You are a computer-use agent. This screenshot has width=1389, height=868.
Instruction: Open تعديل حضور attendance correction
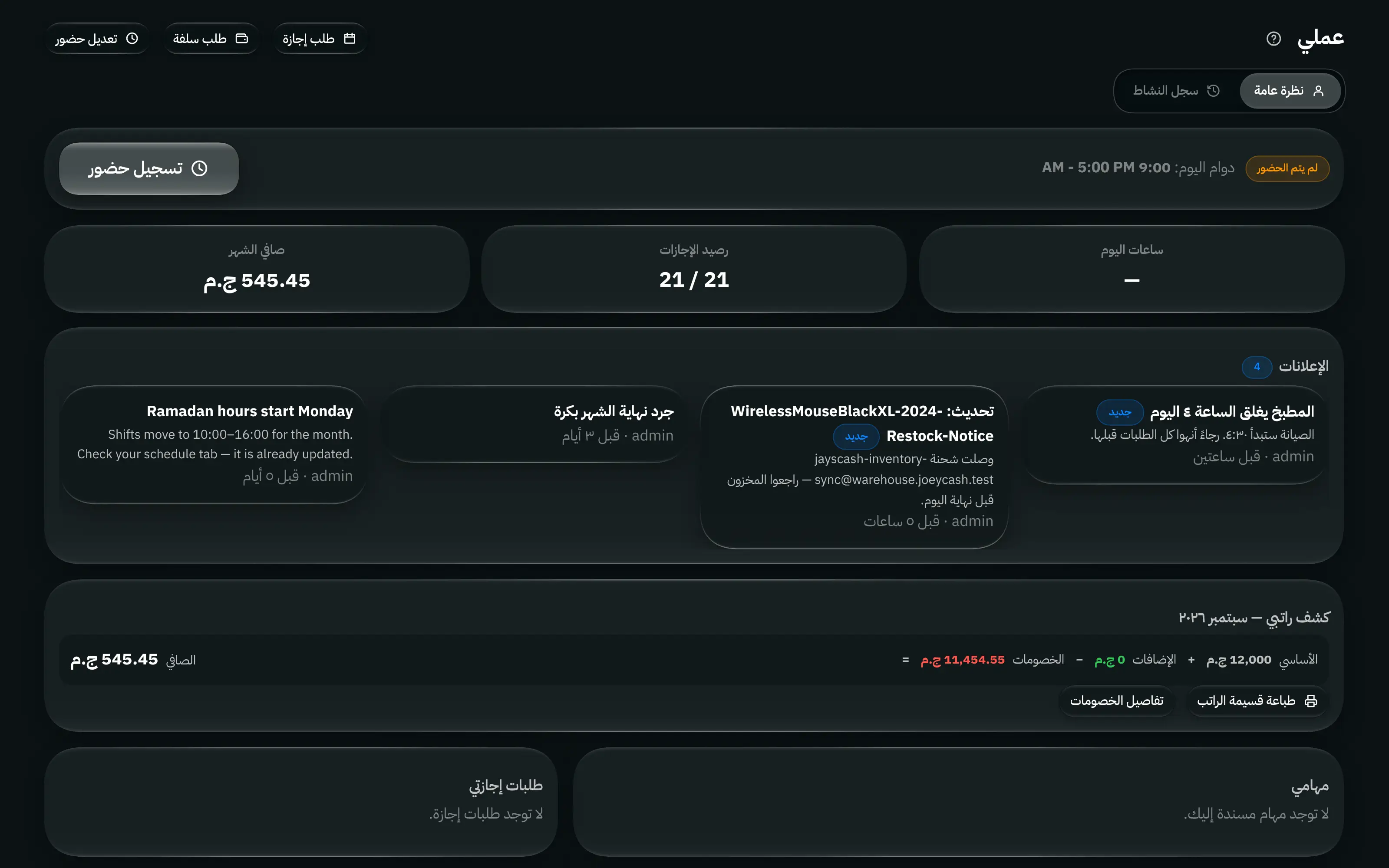(96, 39)
